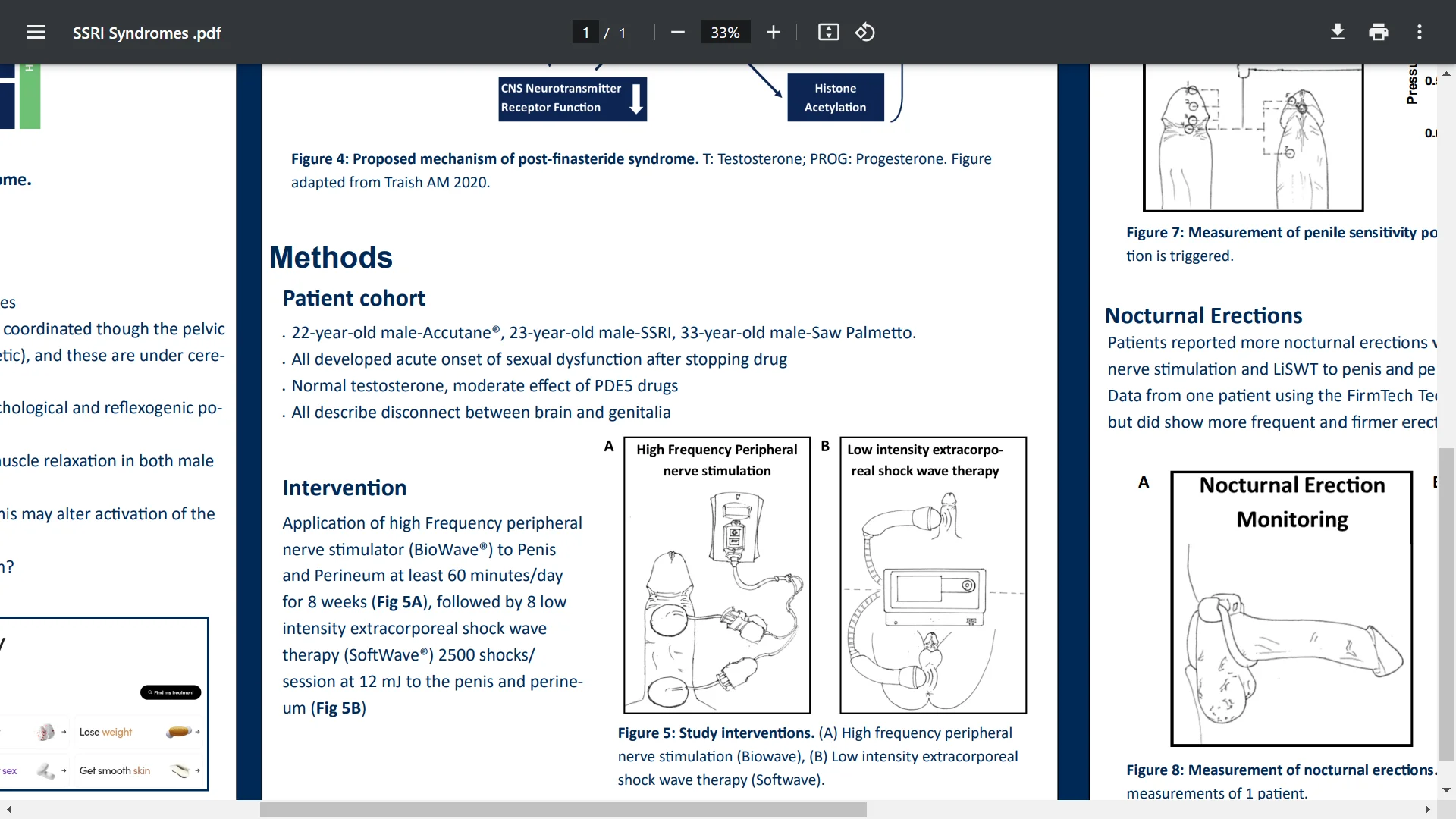Open the sidebar menu (hamburger icon)

36,32
